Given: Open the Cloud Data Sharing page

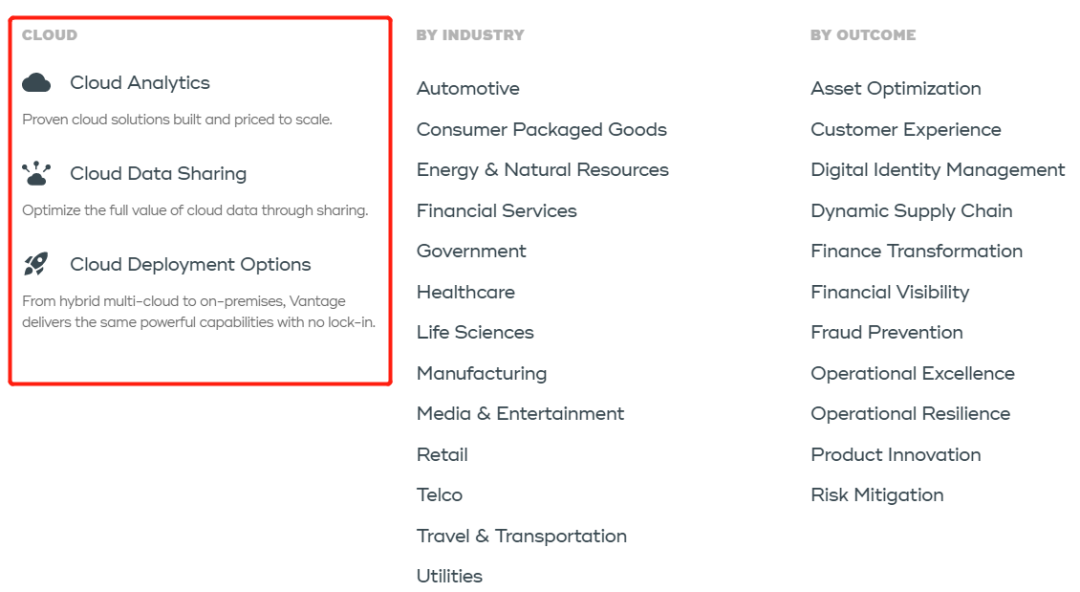Looking at the screenshot, I should (x=158, y=174).
